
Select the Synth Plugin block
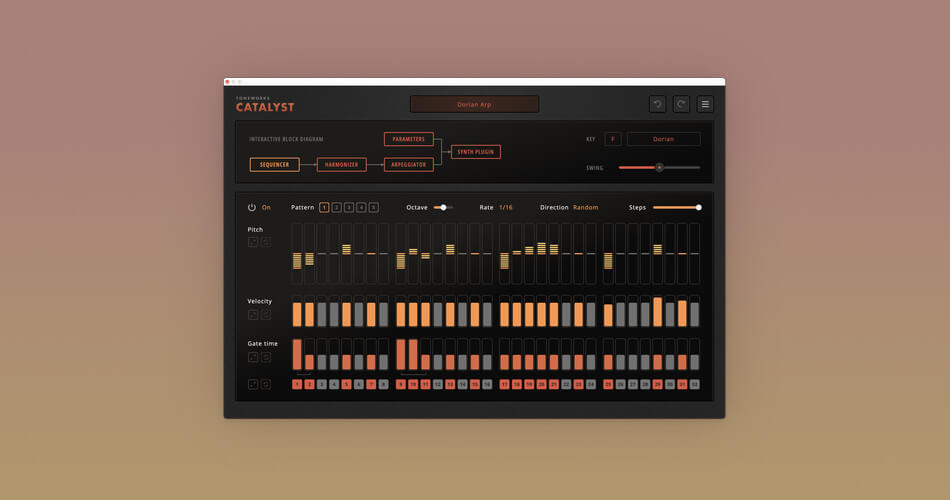[476, 152]
